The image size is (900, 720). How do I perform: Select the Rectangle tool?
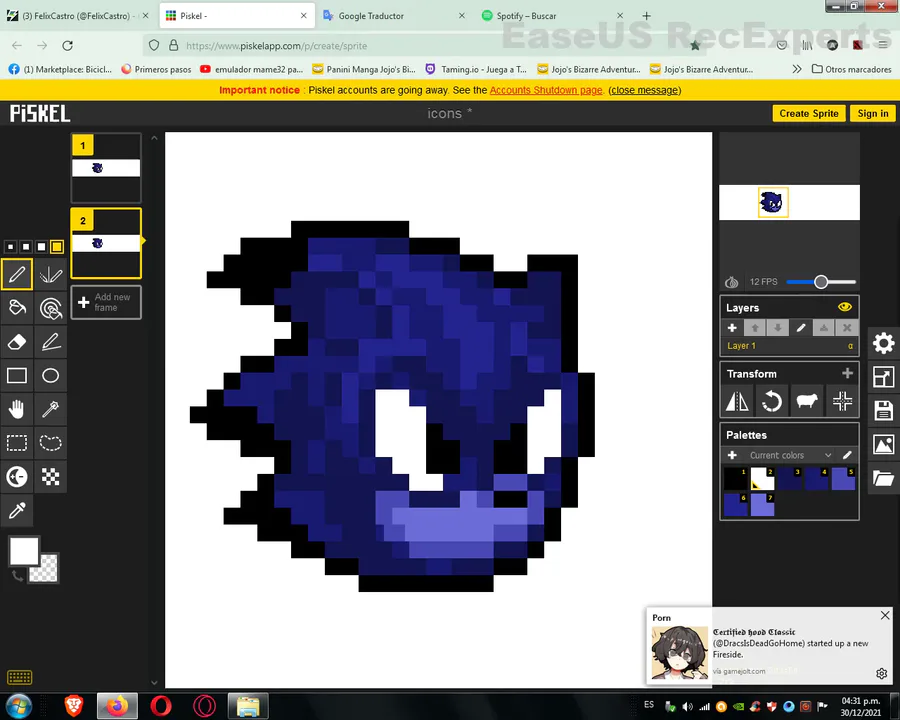click(17, 376)
